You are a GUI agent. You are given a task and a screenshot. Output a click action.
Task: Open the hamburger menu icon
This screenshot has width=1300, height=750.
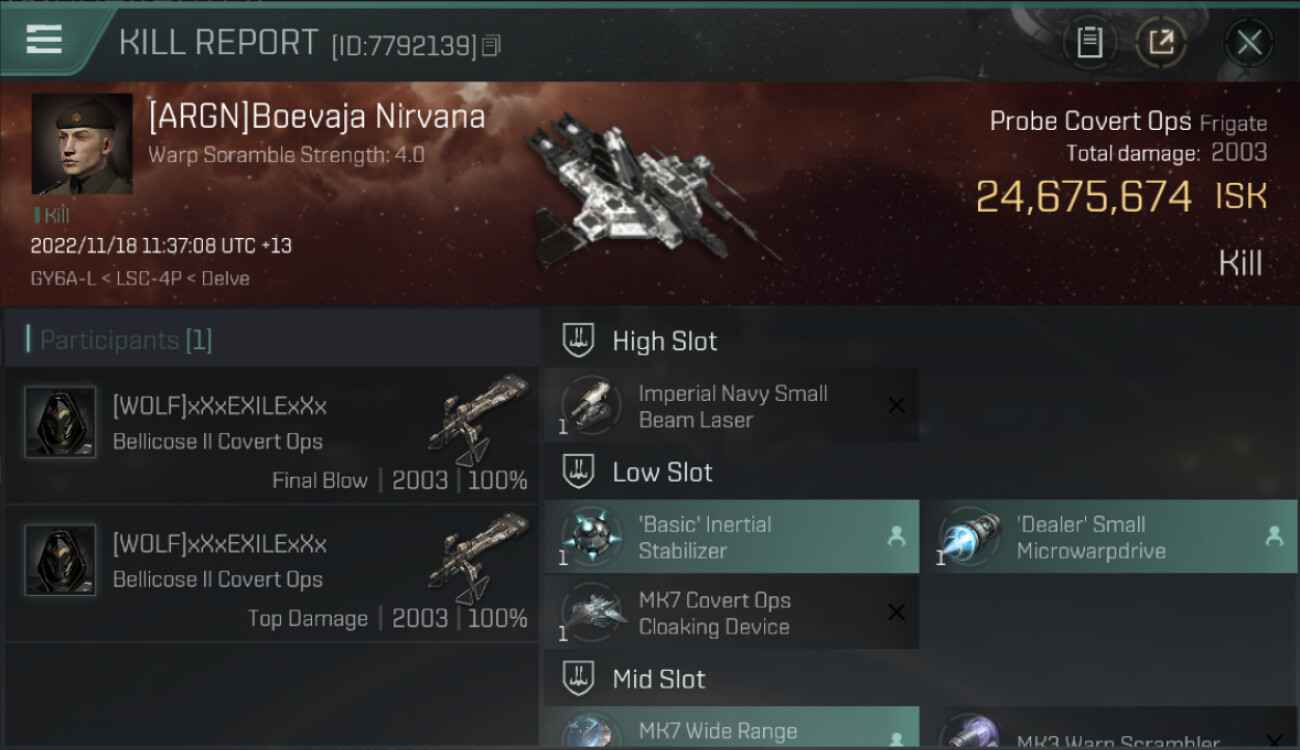click(x=44, y=40)
